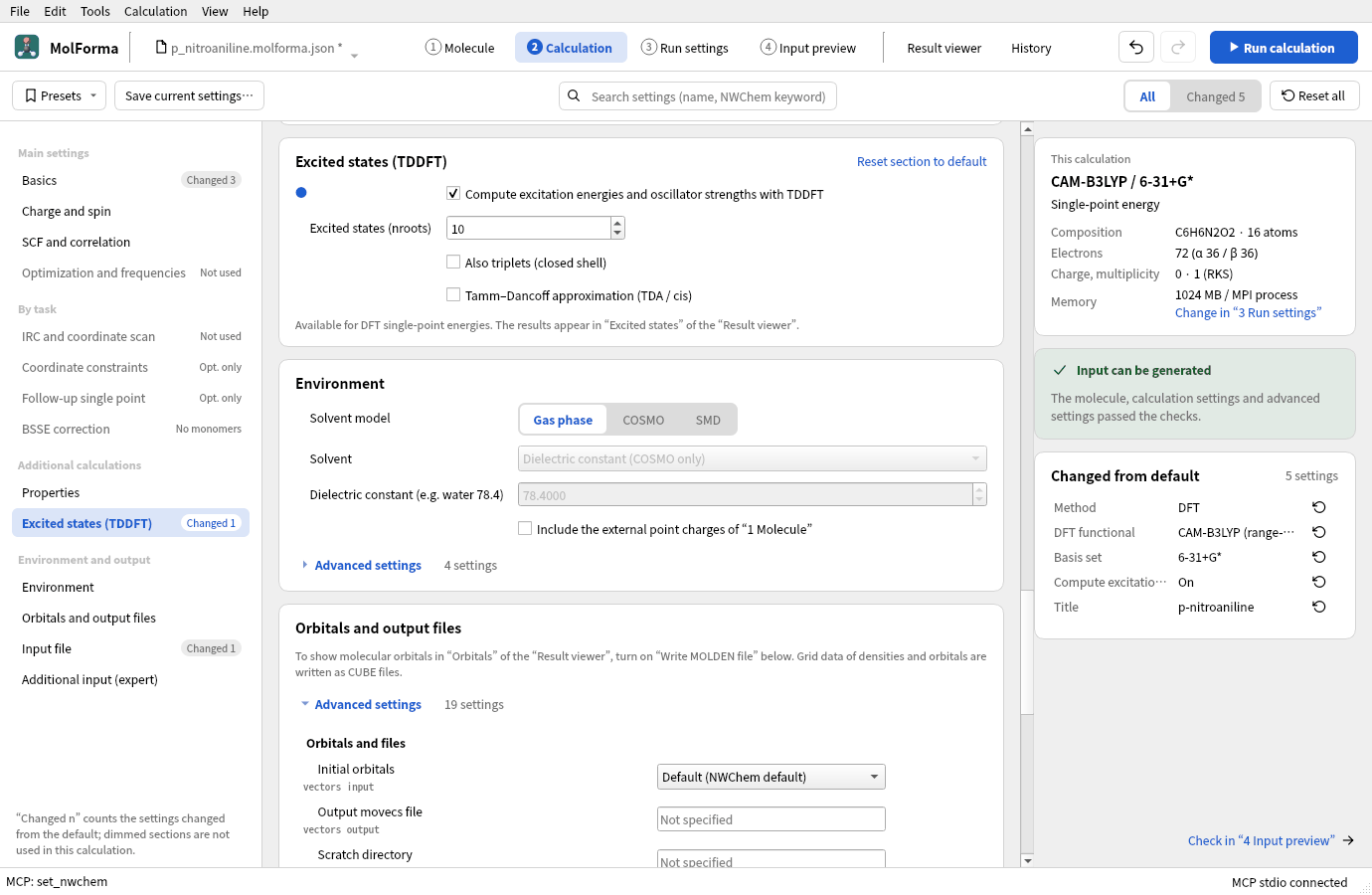Screen dimensions: 1372x895
Task: Revert the Title setting icon
Action: [x=1319, y=607]
